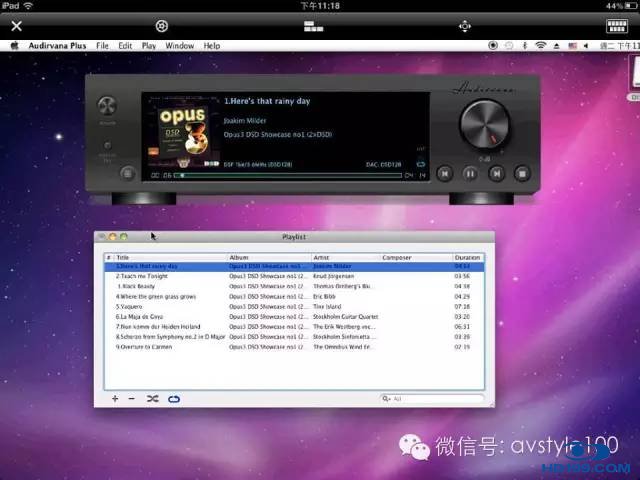Sort playlist by the Title column header
Screen dimensions: 640x480
[170, 258]
